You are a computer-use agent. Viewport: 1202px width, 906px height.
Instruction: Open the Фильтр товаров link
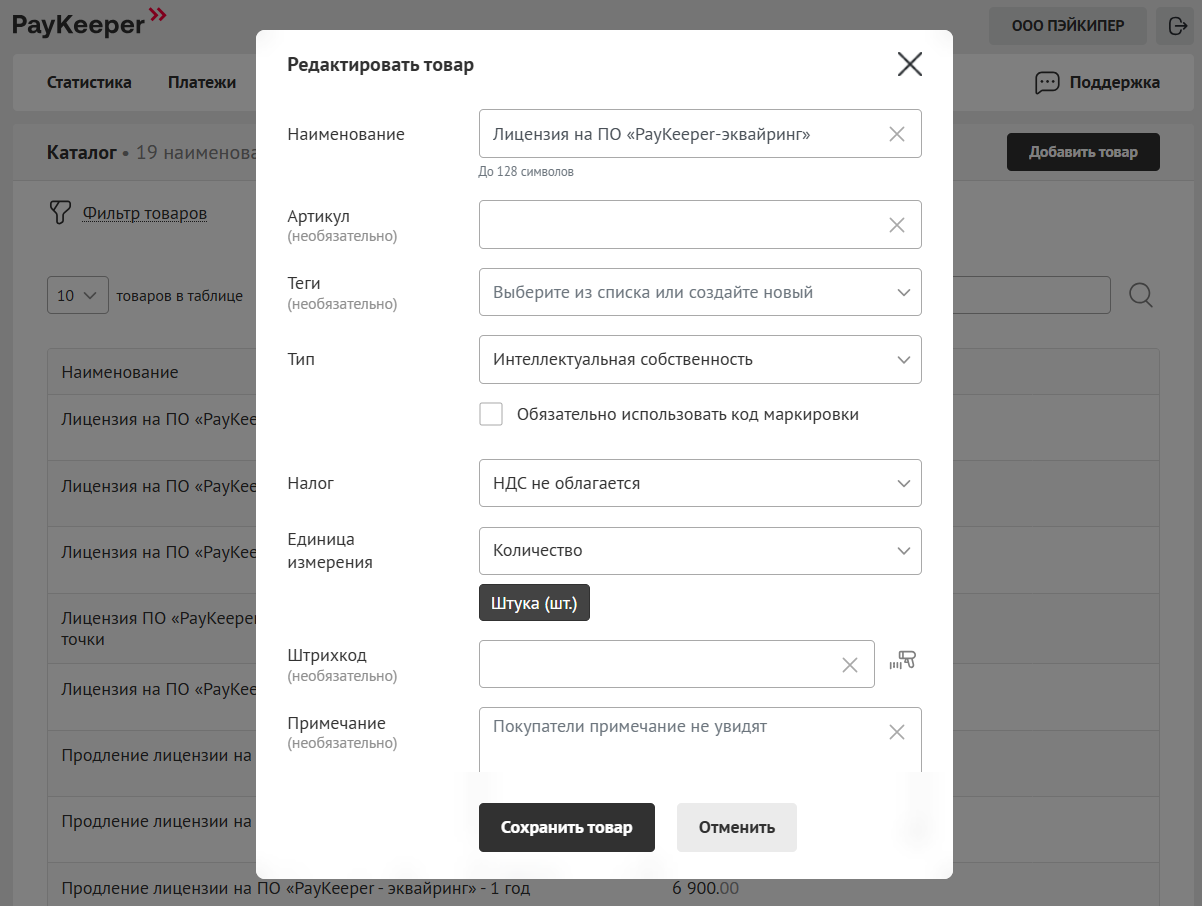tap(145, 212)
